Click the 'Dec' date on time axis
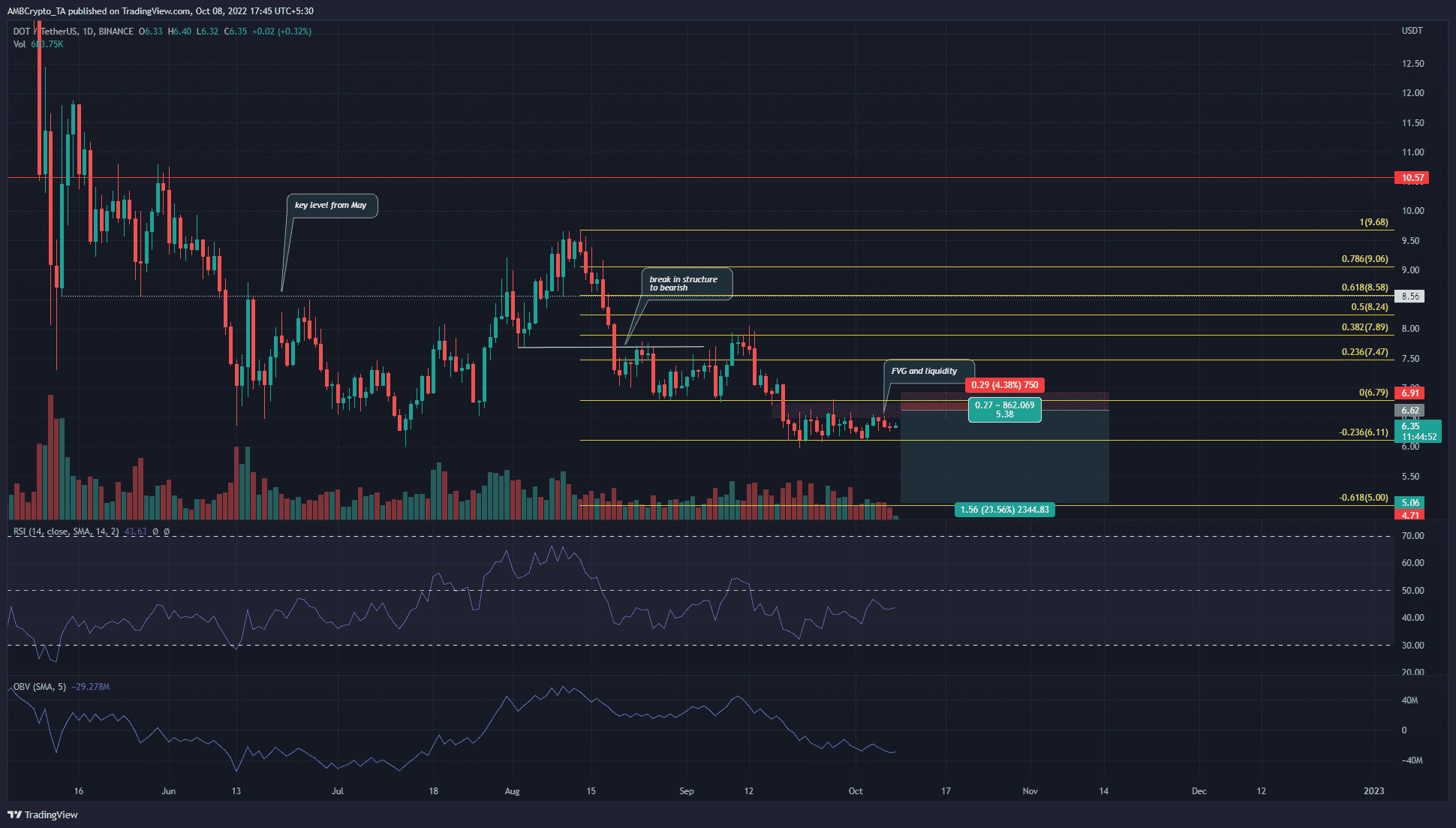 point(1199,791)
